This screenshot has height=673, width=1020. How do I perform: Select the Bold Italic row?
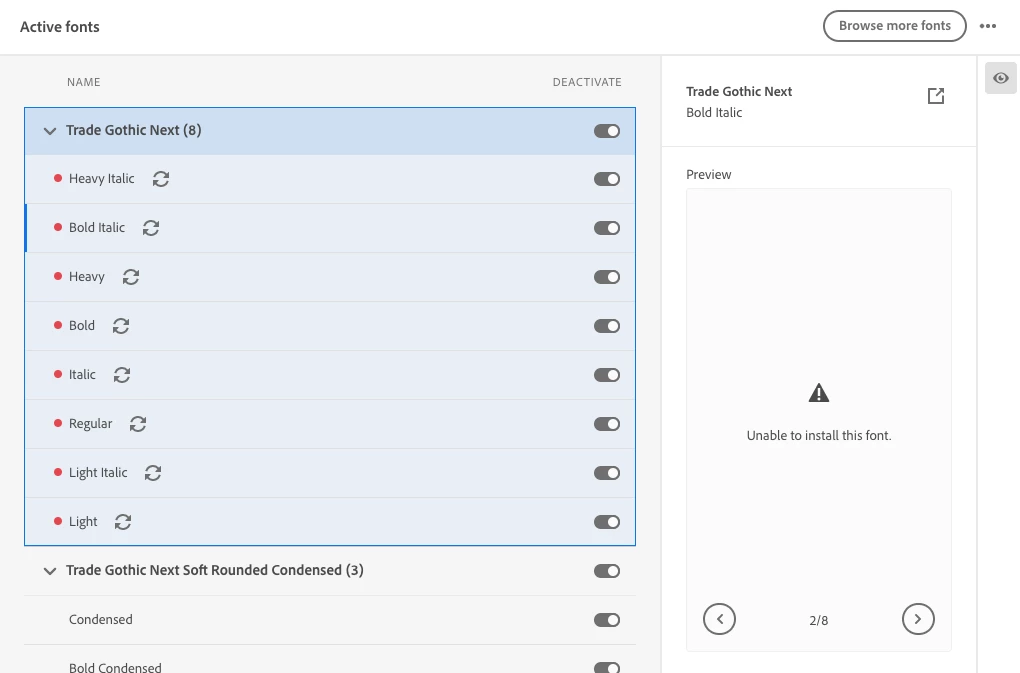330,228
